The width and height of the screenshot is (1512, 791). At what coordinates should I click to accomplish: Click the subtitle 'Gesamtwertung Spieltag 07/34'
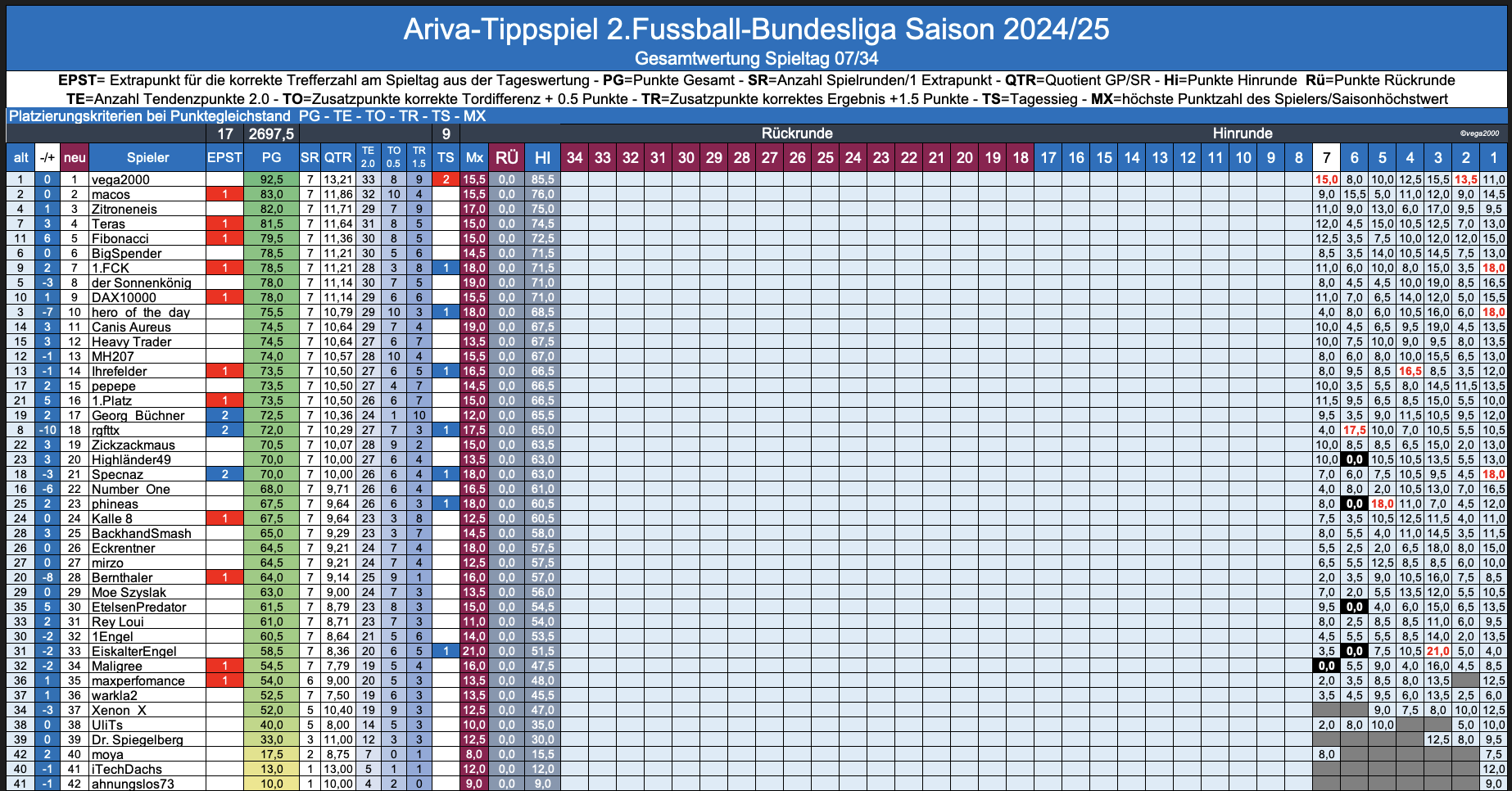(756, 58)
